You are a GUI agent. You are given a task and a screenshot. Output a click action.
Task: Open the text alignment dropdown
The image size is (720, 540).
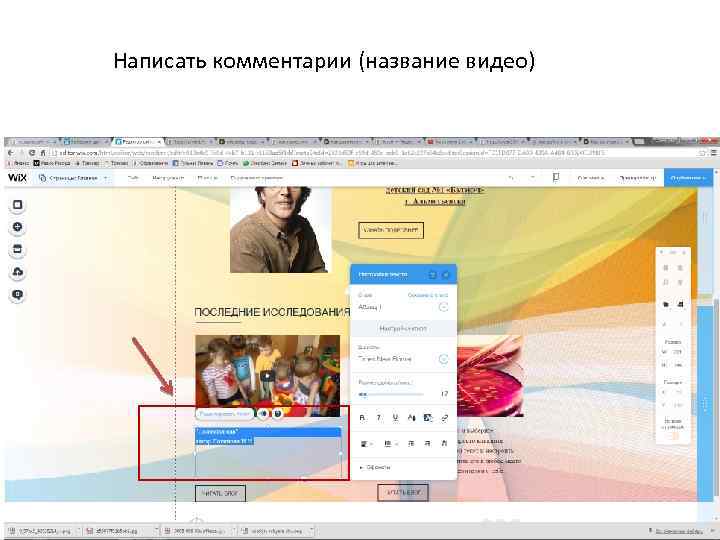[366, 444]
